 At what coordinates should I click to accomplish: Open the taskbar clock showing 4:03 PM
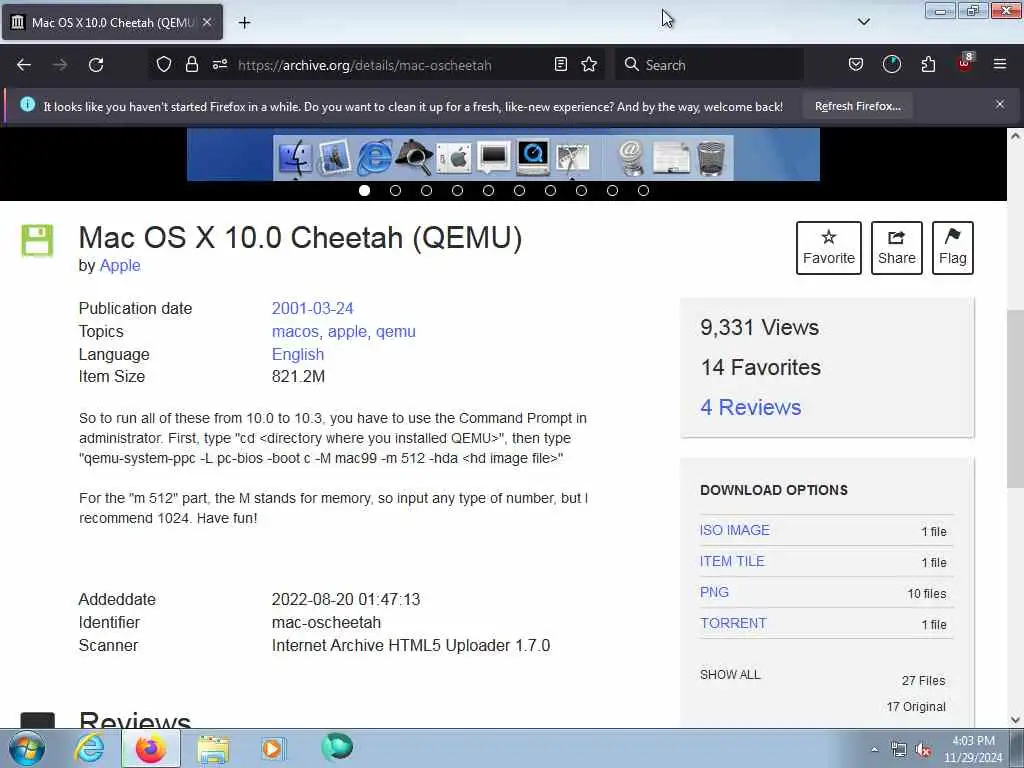point(973,749)
